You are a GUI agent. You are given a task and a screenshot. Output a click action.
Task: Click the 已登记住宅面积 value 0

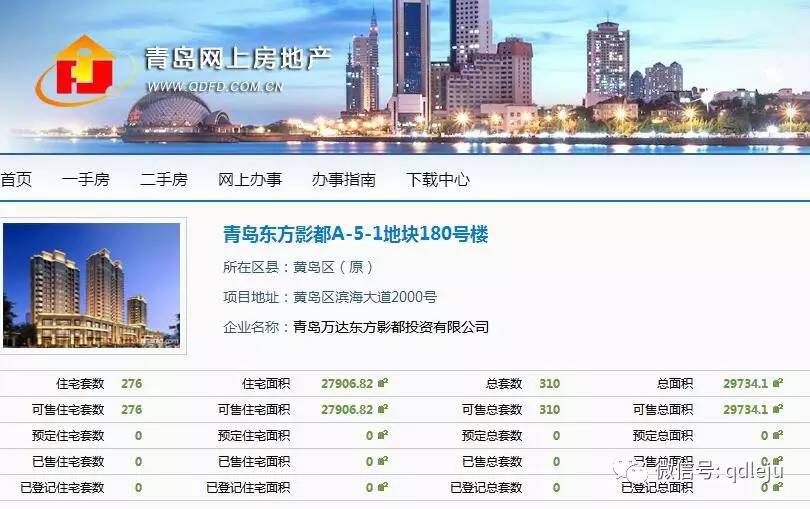pos(369,487)
